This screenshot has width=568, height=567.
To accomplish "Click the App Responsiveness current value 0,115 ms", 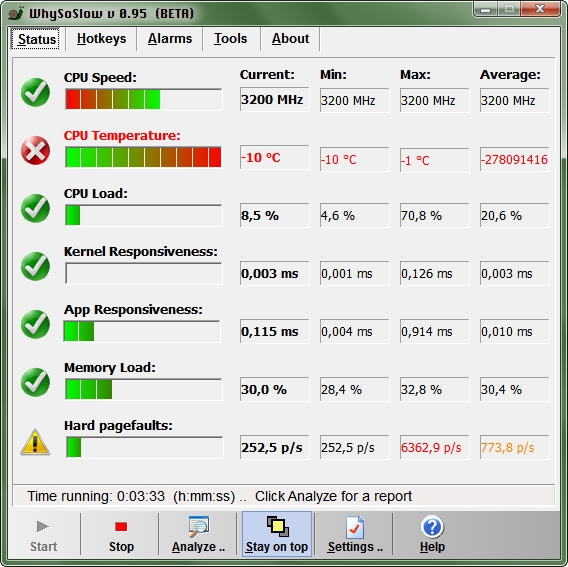I will [274, 331].
